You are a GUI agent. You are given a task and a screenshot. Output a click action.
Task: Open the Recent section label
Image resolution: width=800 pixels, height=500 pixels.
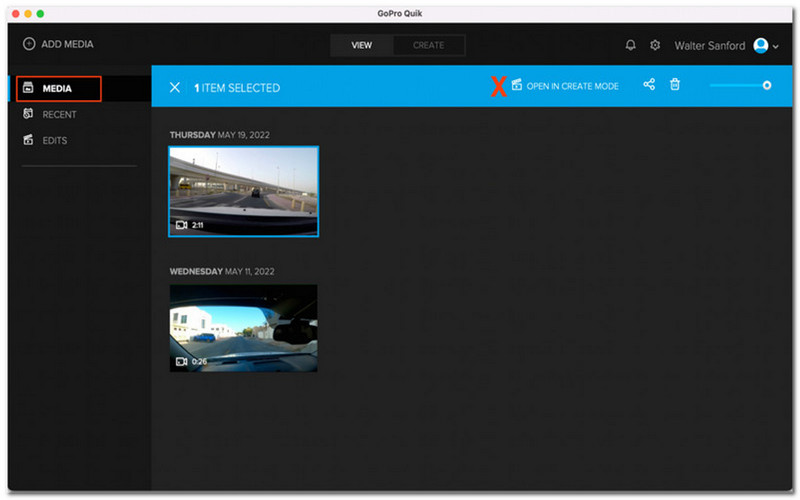click(59, 115)
